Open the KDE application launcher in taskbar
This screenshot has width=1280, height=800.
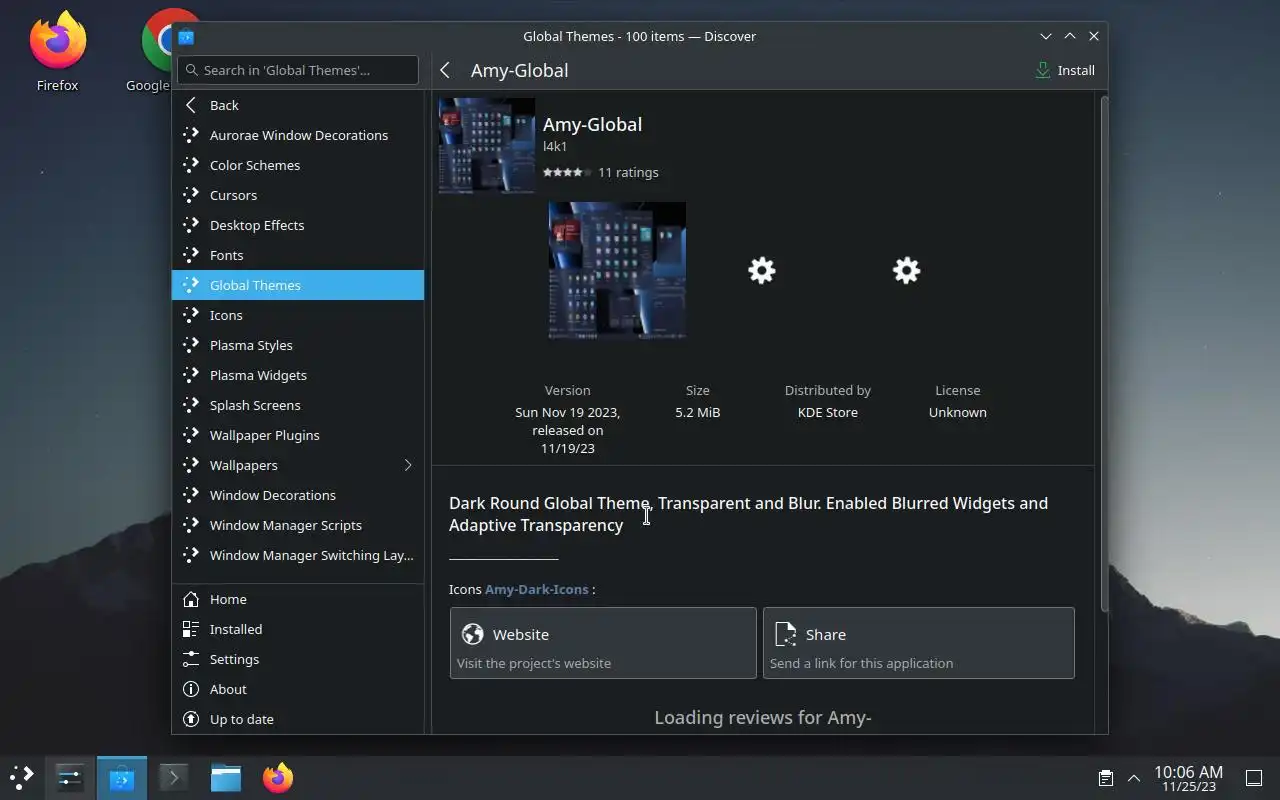tap(22, 777)
